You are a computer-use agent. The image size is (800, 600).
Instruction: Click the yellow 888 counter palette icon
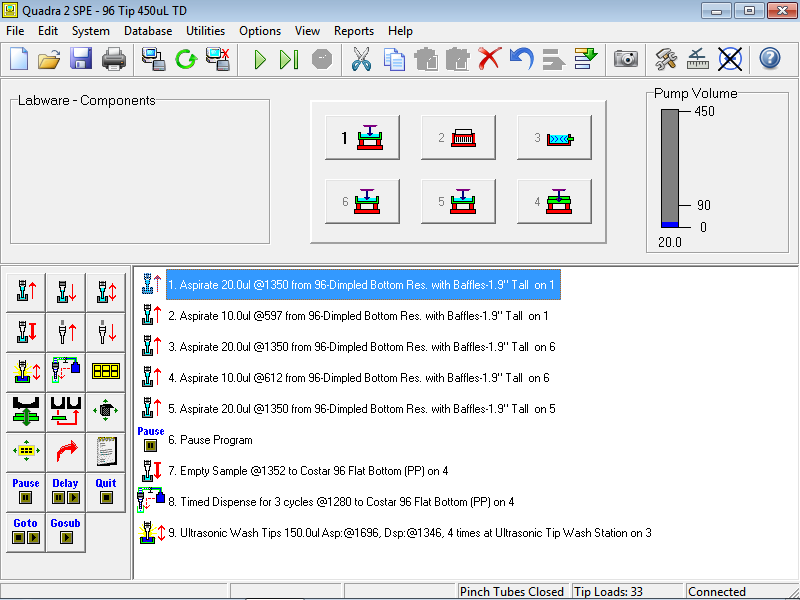click(x=106, y=372)
